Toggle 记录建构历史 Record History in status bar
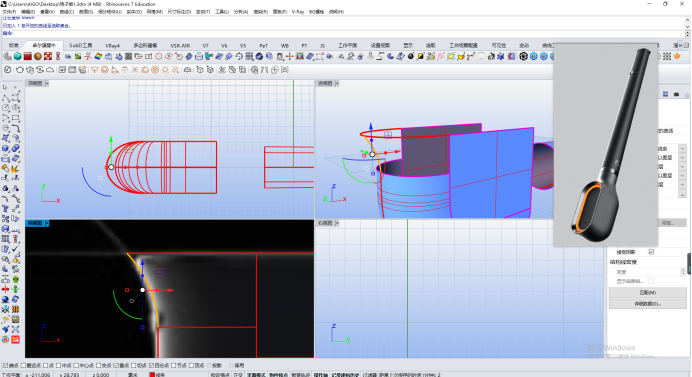Image resolution: width=692 pixels, height=377 pixels. pos(345,375)
